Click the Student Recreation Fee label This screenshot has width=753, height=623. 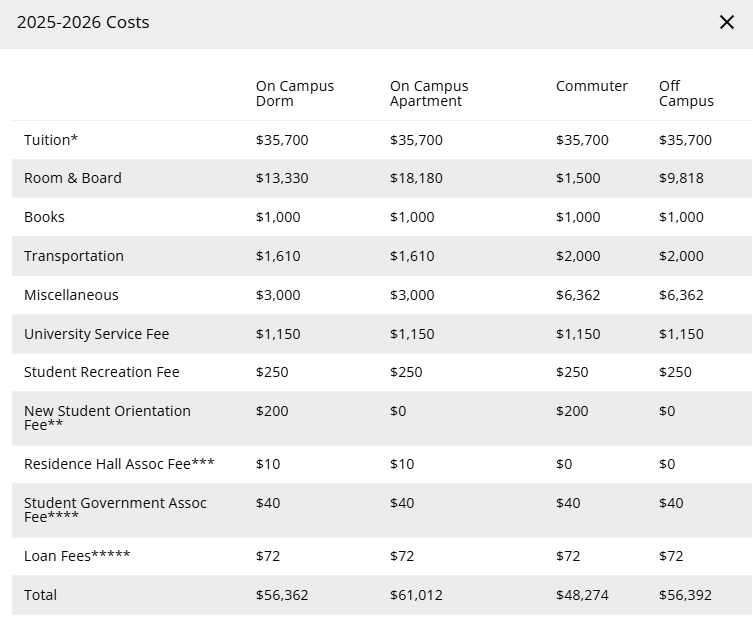(x=102, y=372)
